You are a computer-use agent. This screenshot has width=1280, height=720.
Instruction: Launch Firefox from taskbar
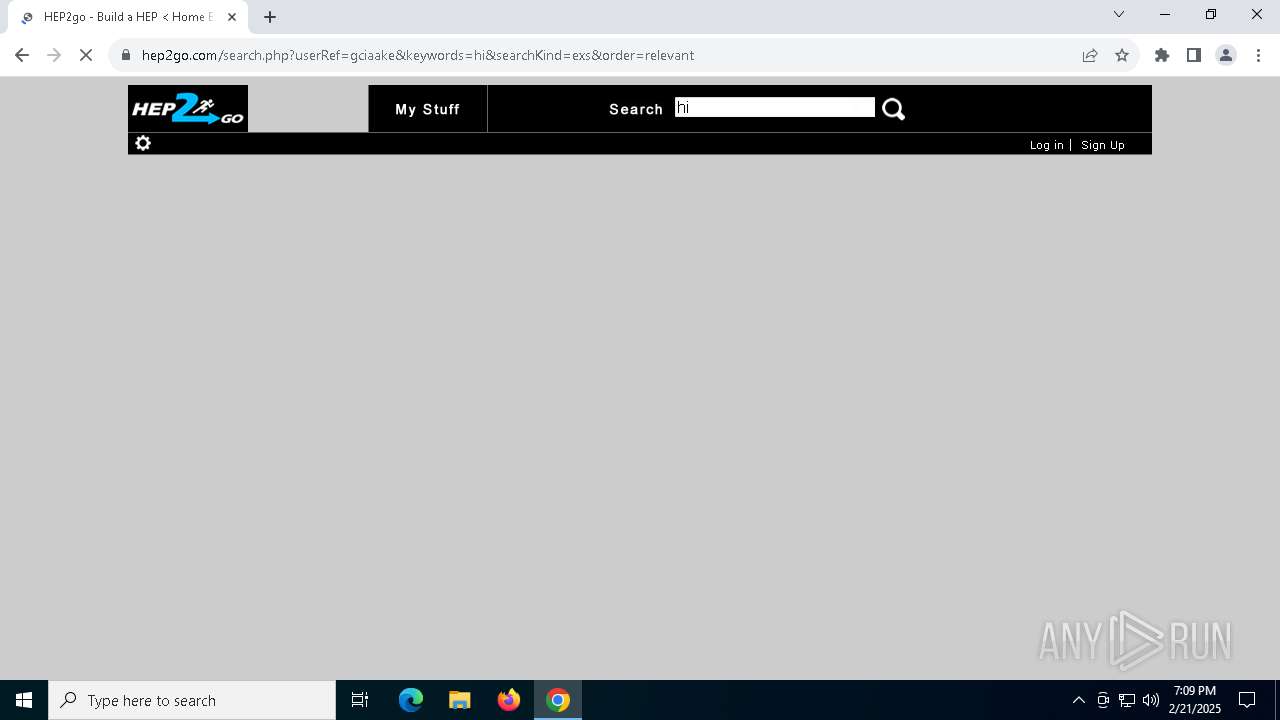coord(509,700)
